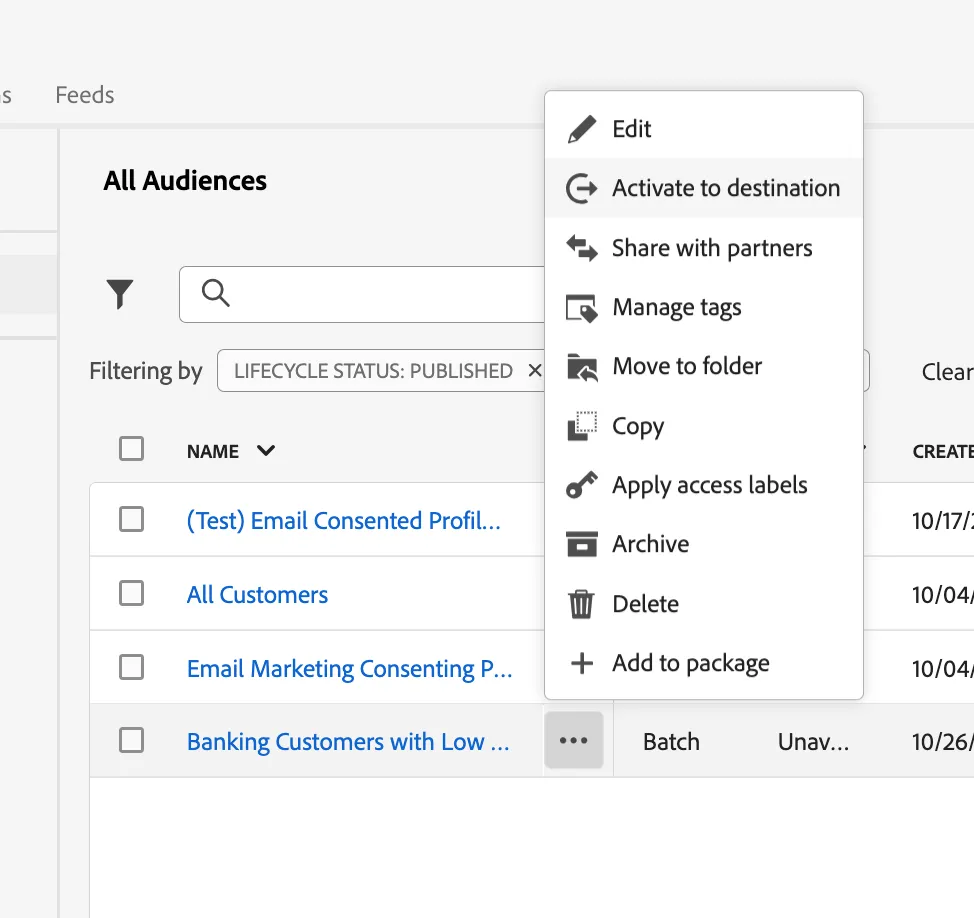Sort by the NAME column chevron
974x918 pixels.
(x=266, y=450)
